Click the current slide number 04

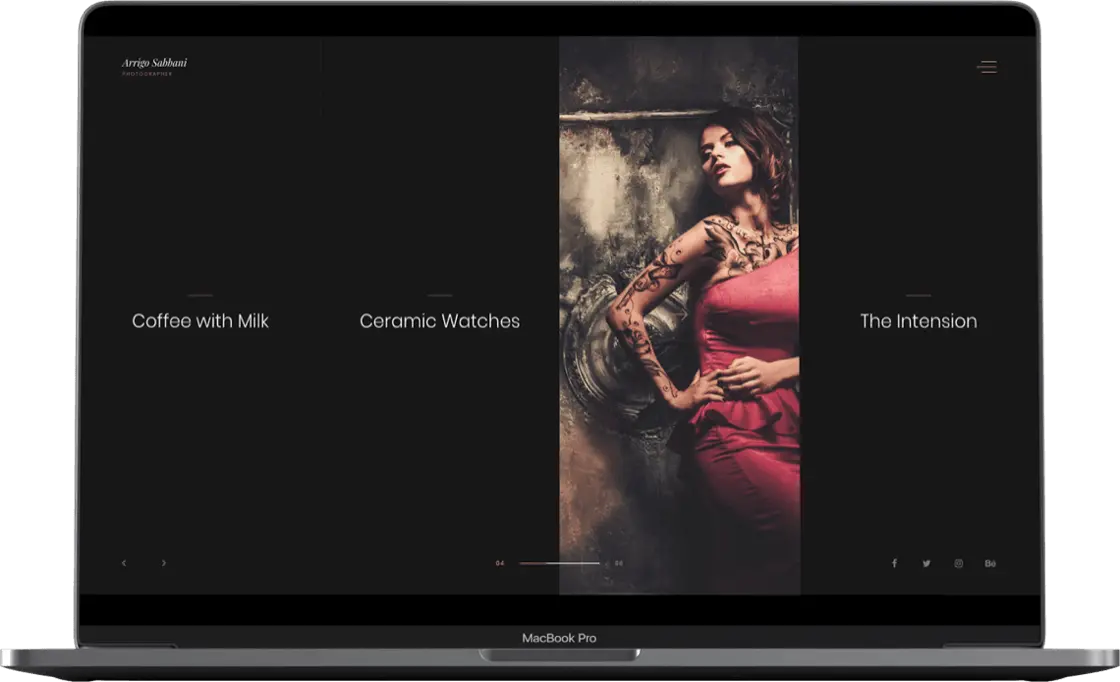coord(500,563)
